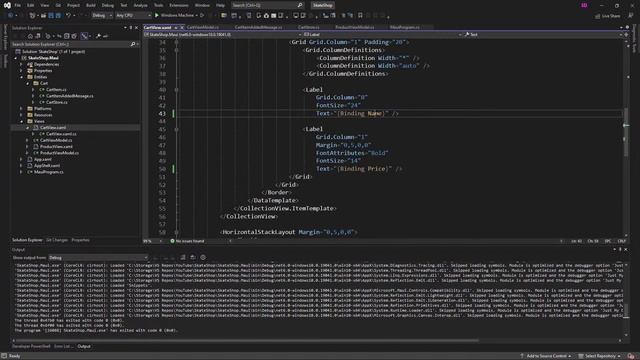
Task: Switch to the CartItemAddedMessage.cs editor tab
Action: point(258,27)
